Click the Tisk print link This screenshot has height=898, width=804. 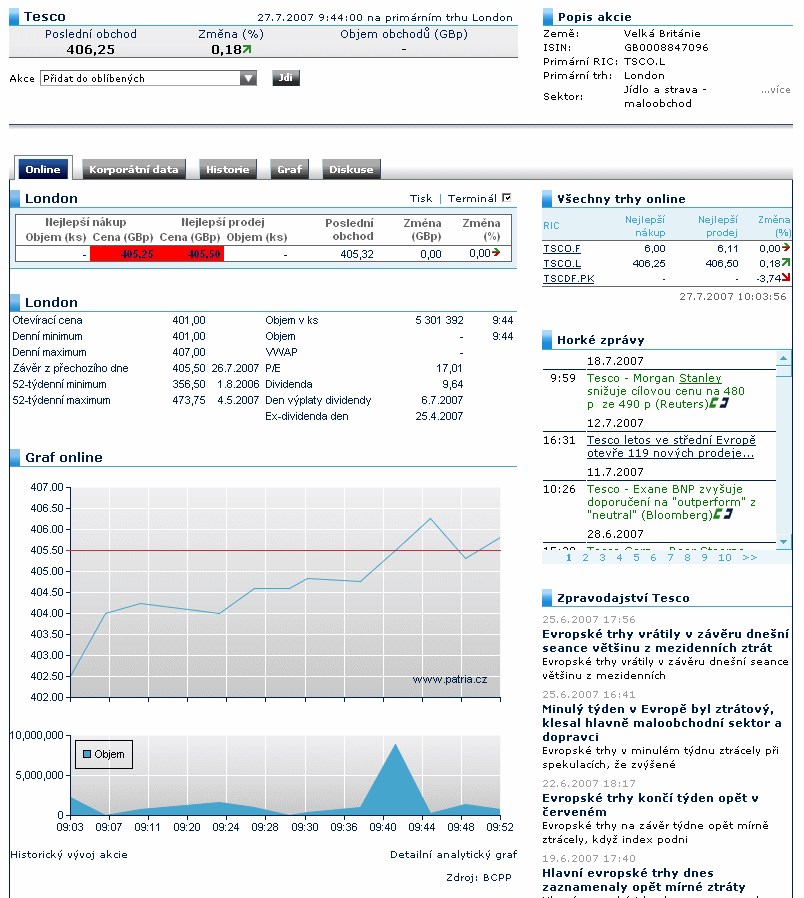click(x=421, y=198)
